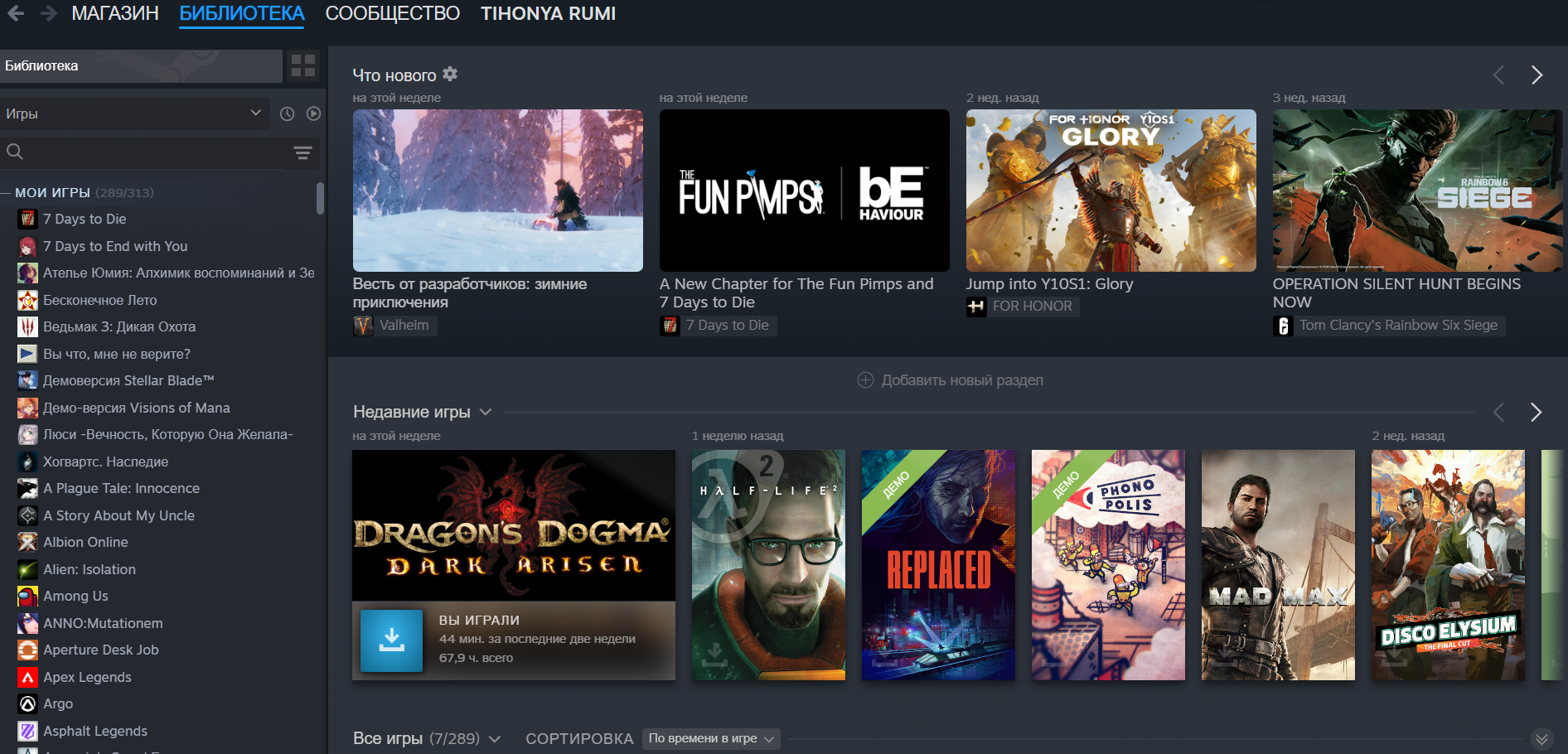The image size is (1568, 754).
Task: Open the Что нового settings gear
Action: pos(450,75)
